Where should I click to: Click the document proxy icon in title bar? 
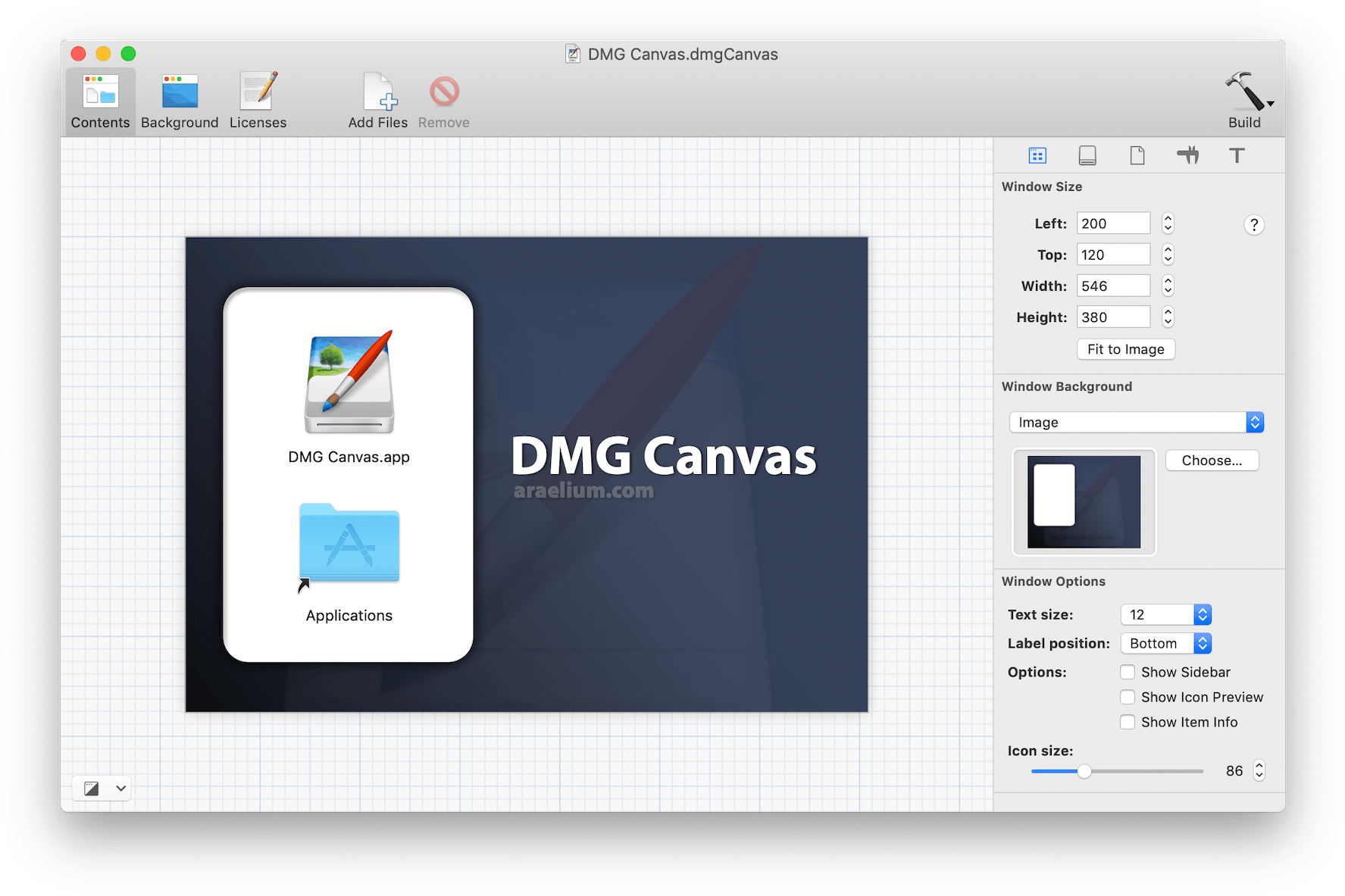573,54
